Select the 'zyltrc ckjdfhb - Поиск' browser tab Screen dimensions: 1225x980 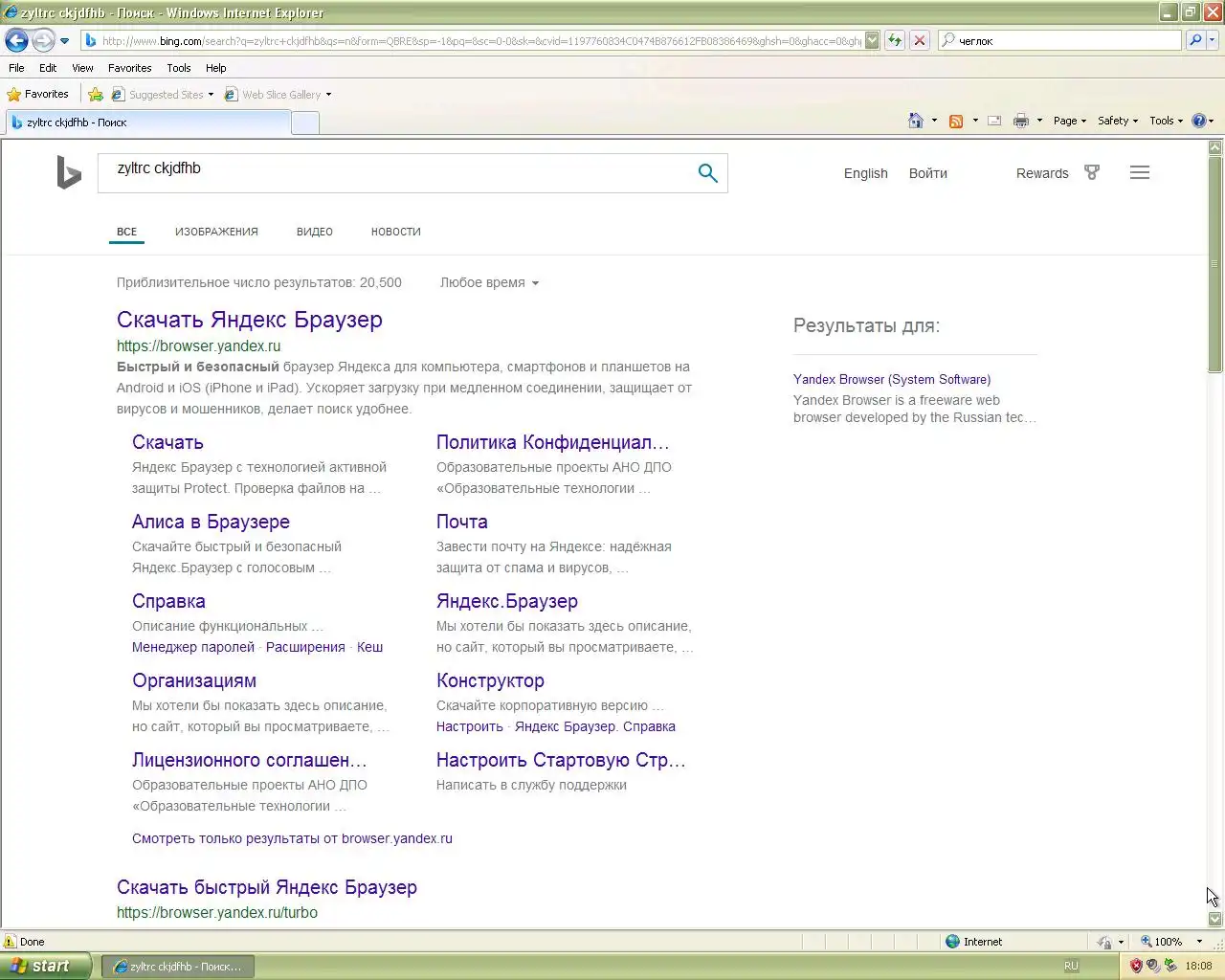click(148, 122)
